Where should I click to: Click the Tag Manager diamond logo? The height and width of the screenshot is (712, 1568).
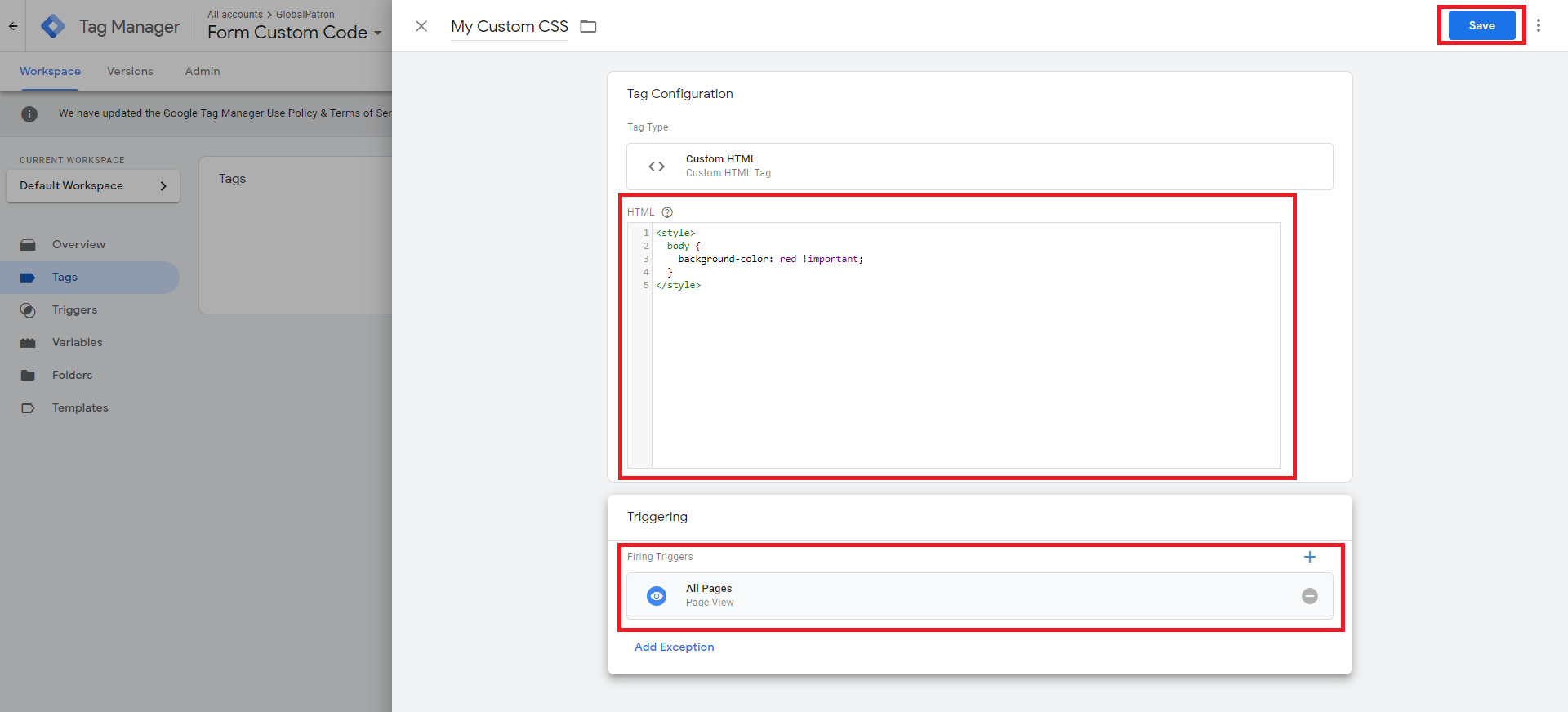click(53, 26)
